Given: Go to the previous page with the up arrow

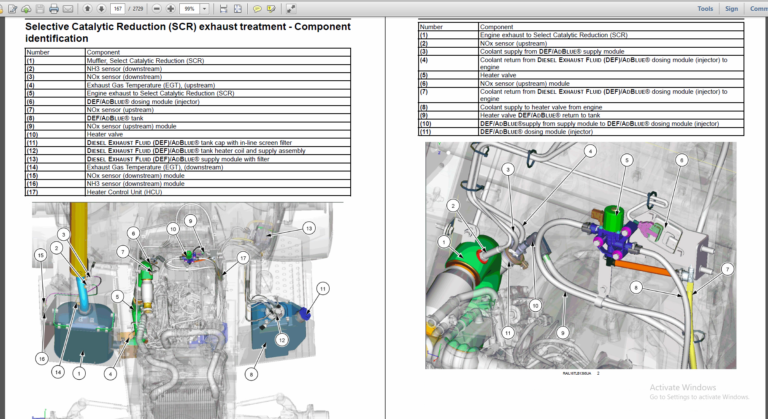Looking at the screenshot, I should (x=87, y=9).
